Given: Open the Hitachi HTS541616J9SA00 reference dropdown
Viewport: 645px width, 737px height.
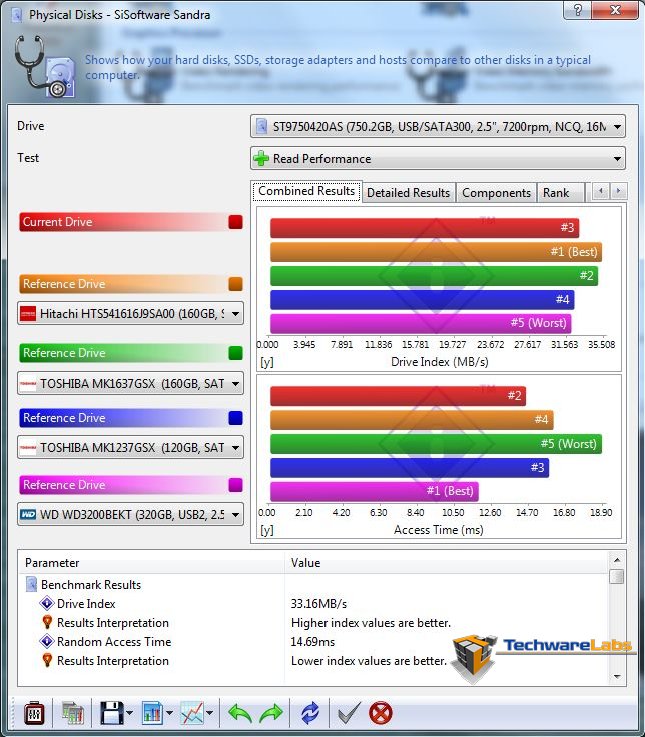Looking at the screenshot, I should [130, 314].
